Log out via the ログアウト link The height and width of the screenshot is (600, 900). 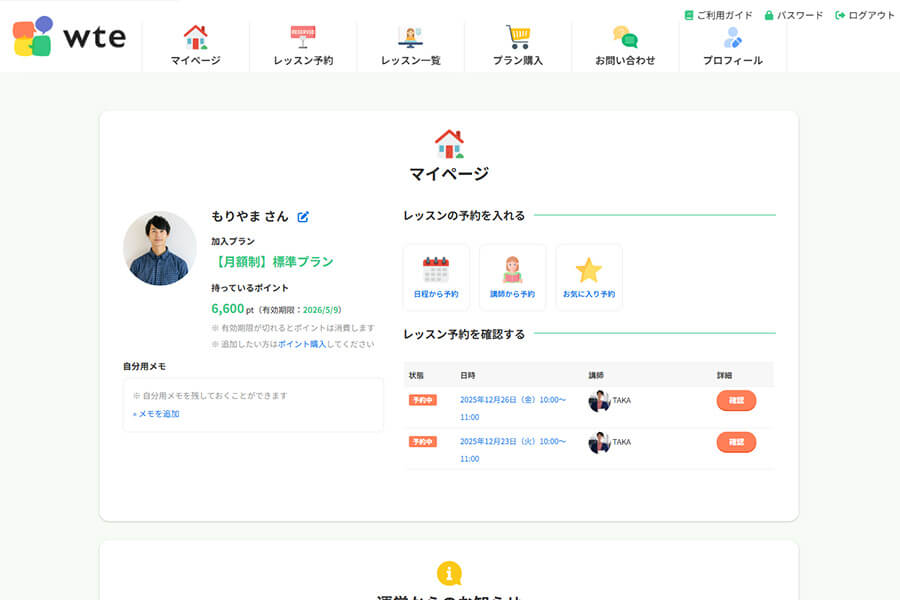864,15
